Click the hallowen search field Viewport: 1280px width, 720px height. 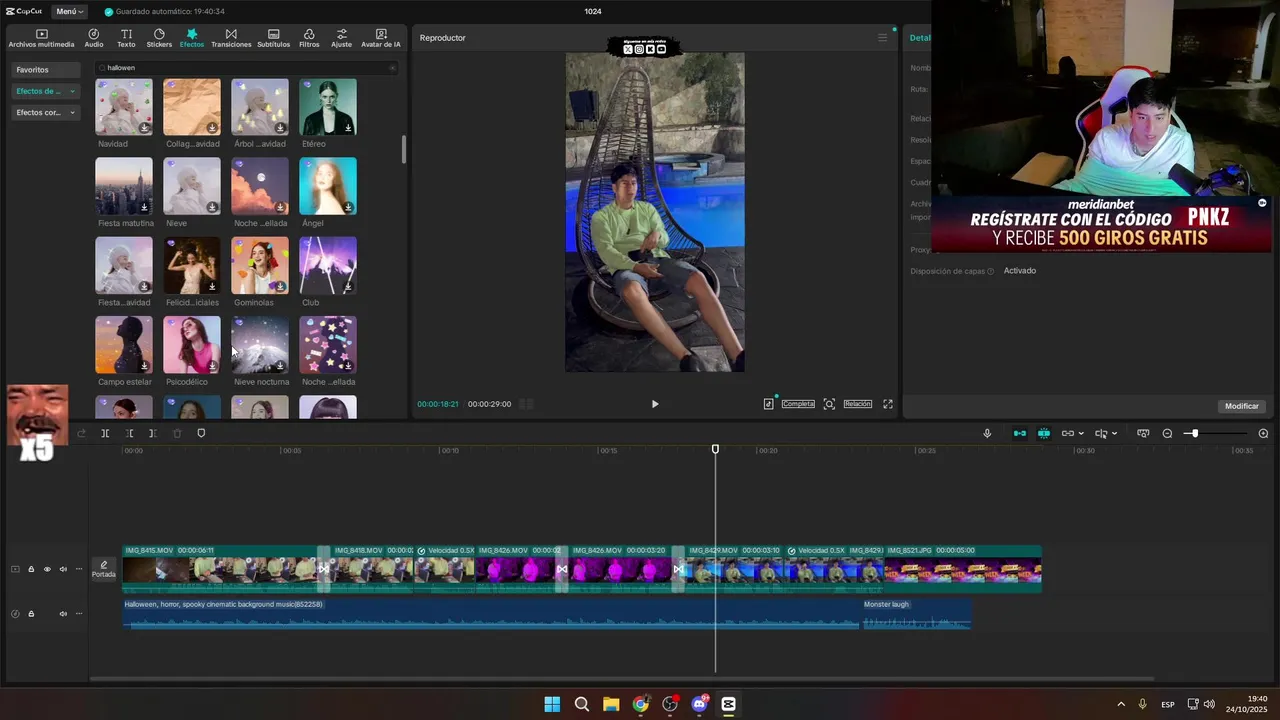246,68
